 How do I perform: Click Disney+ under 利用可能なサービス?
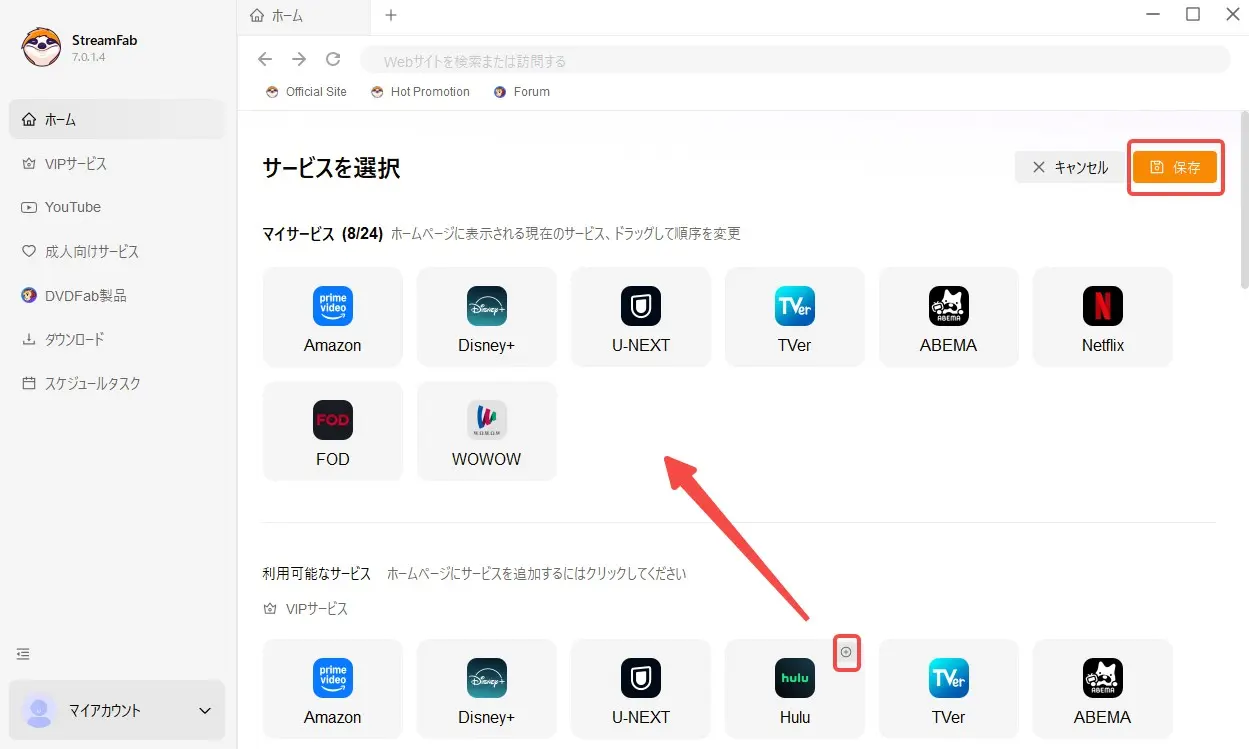(x=487, y=689)
